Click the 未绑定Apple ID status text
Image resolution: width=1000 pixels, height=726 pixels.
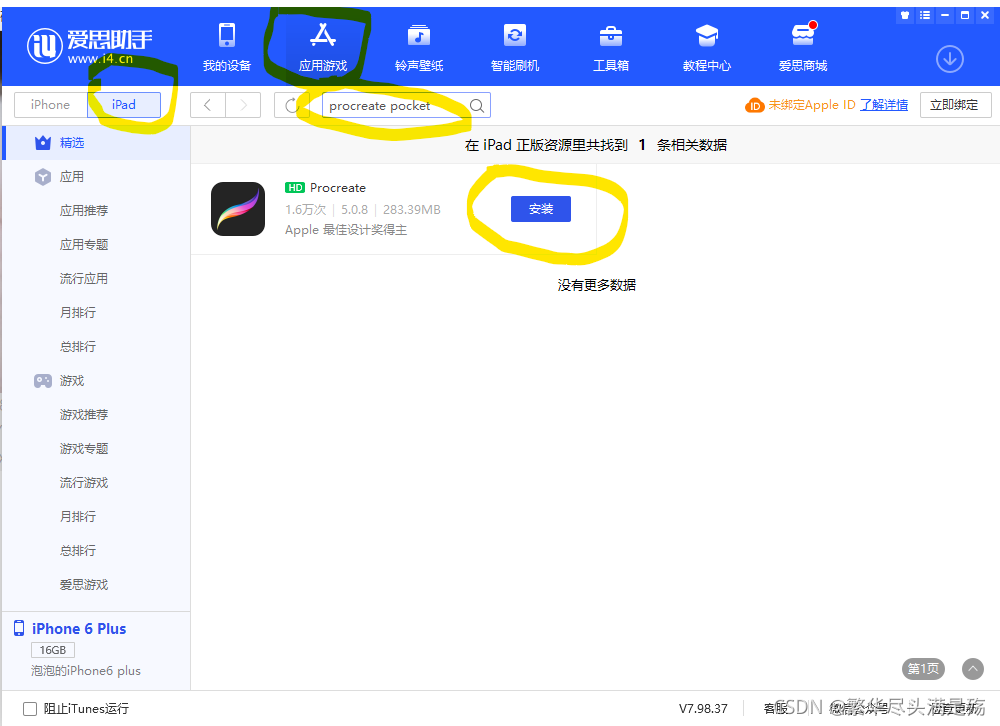click(811, 105)
